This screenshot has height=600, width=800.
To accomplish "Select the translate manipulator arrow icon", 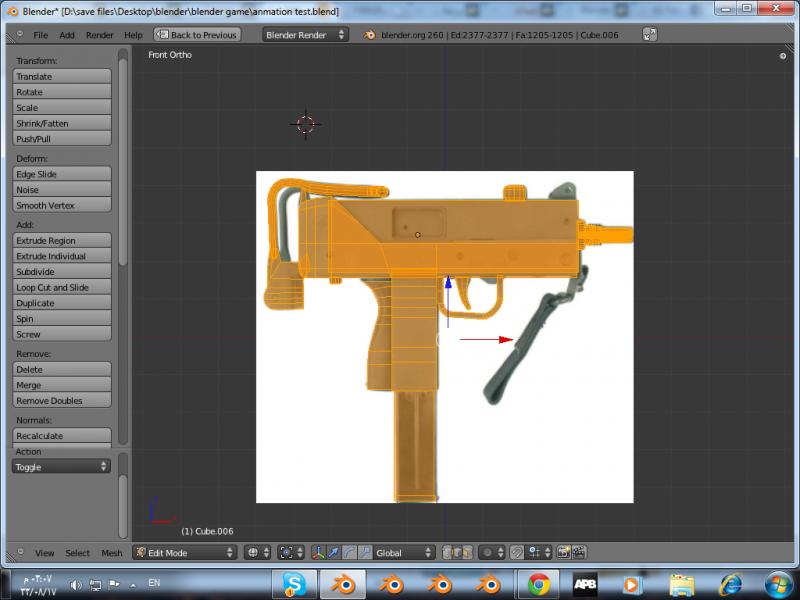I will (334, 552).
